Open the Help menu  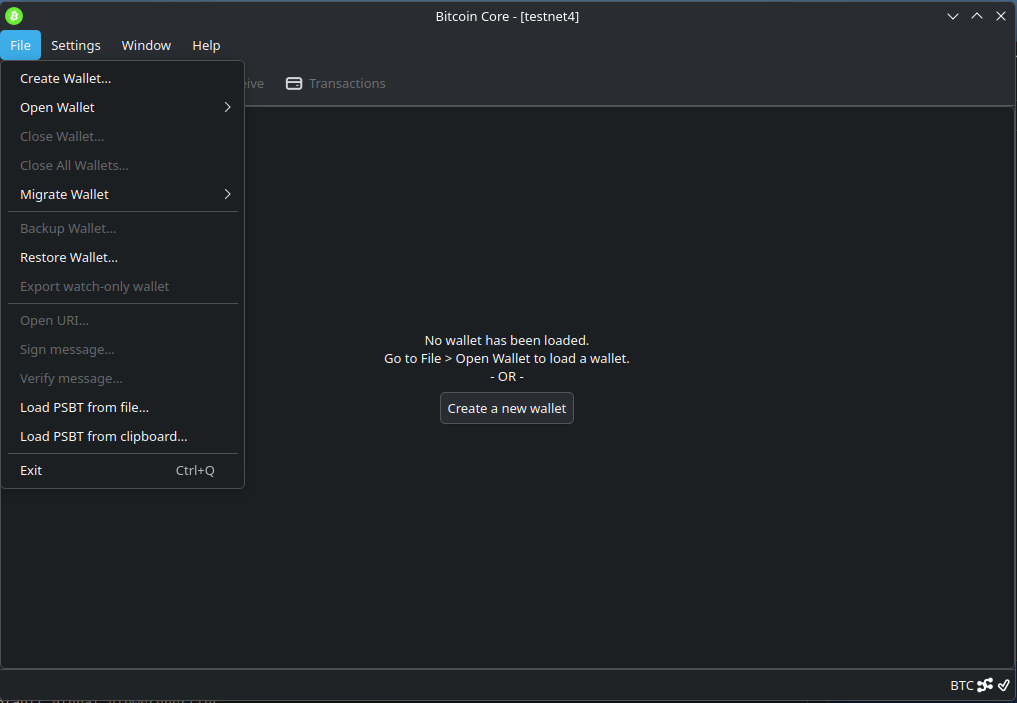point(206,45)
